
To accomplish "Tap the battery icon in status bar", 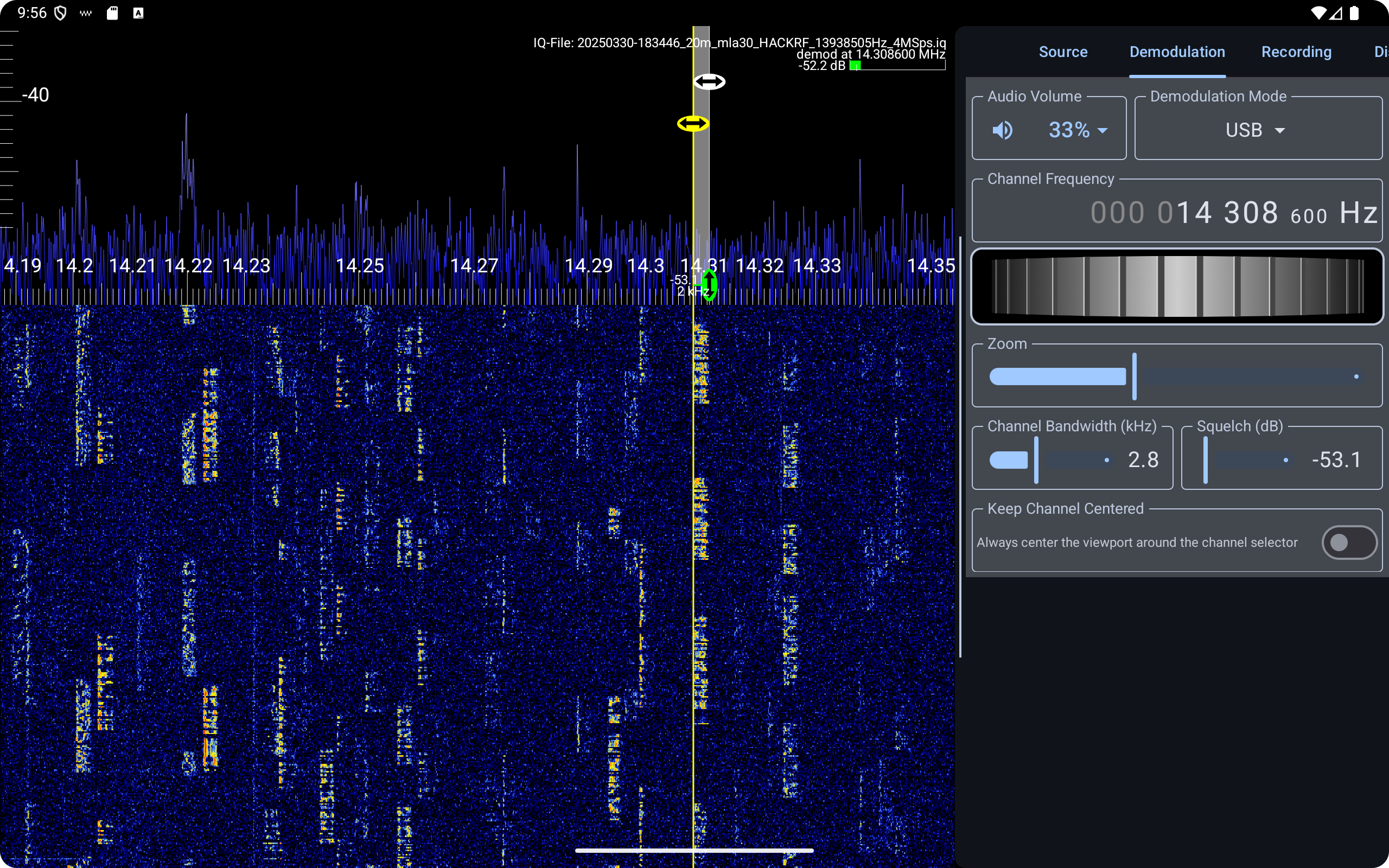I will 1354,12.
